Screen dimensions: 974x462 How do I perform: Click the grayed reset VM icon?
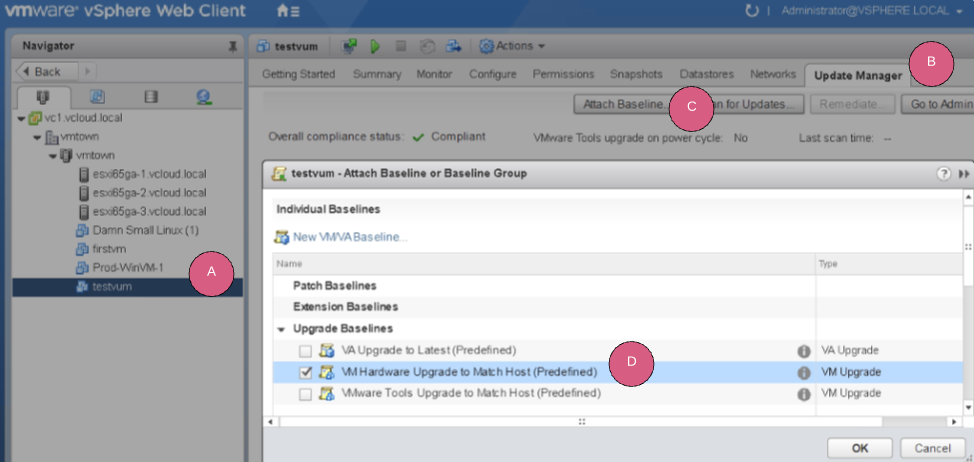pyautogui.click(x=427, y=46)
